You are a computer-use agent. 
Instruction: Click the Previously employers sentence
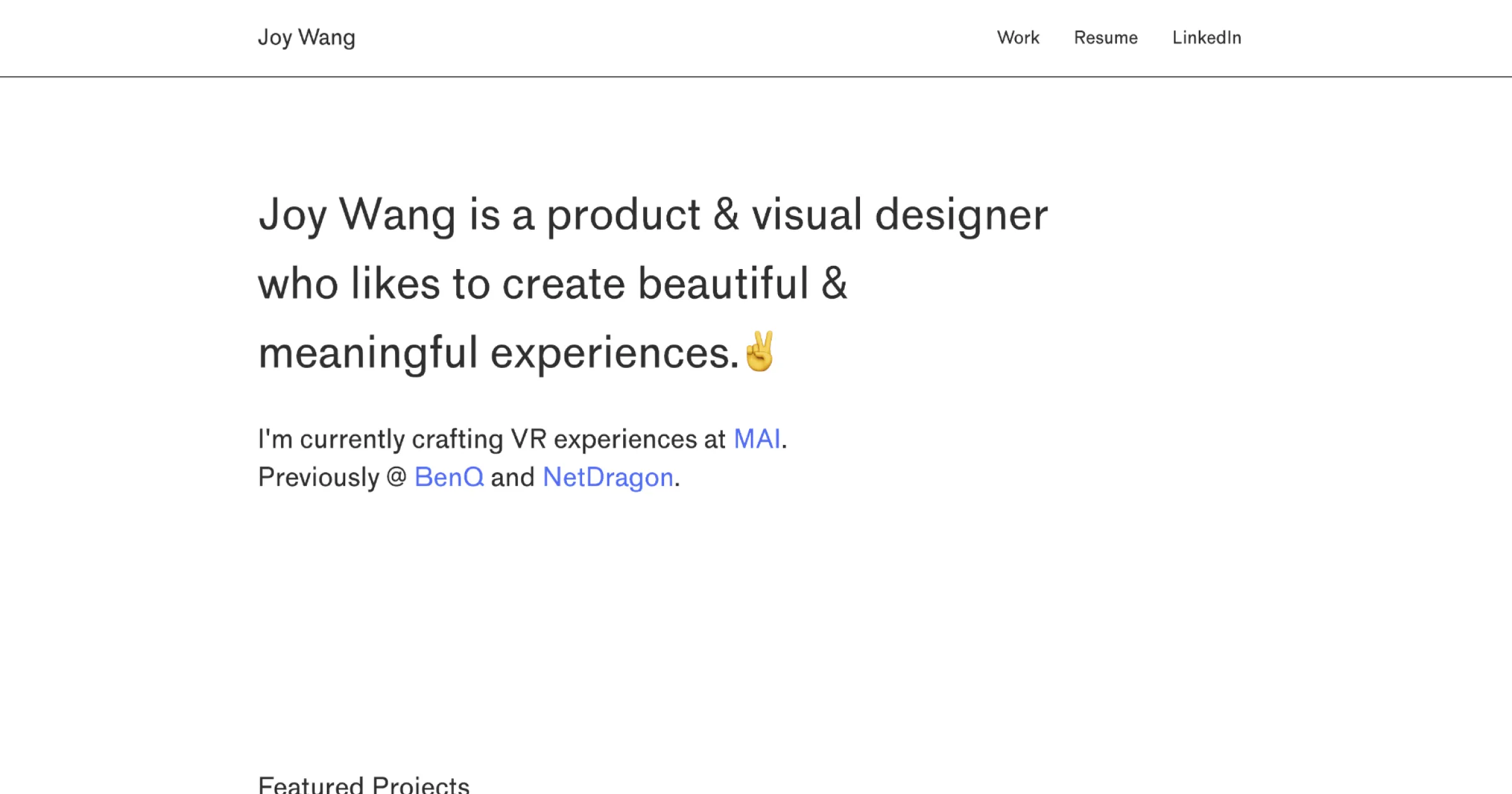(469, 478)
